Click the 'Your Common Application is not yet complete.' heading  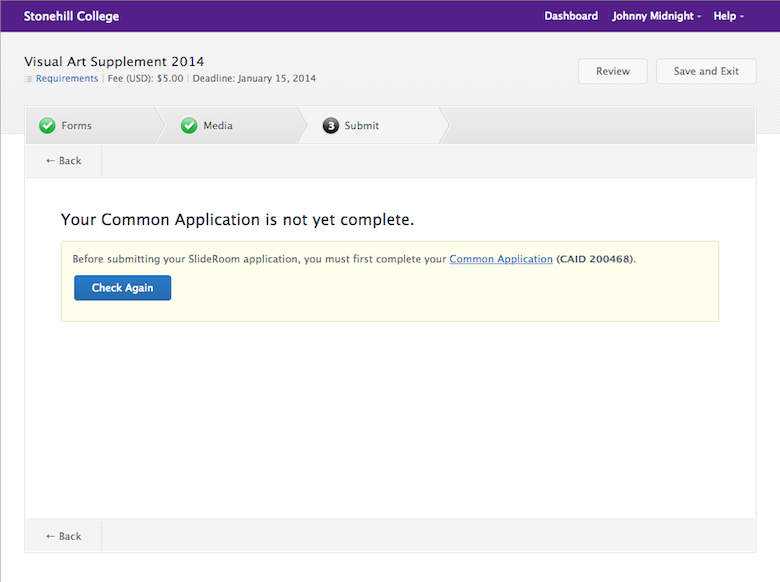pyautogui.click(x=237, y=220)
